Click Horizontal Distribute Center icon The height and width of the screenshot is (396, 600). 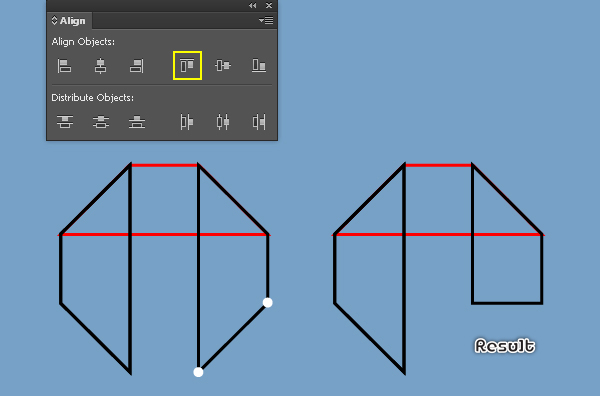223,122
